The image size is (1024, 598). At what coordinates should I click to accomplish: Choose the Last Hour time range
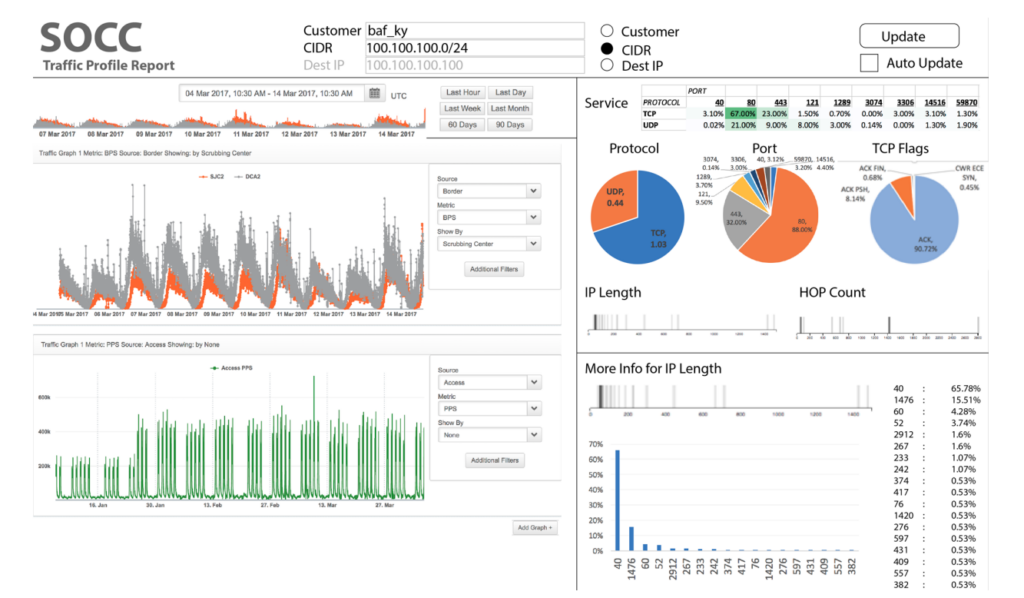462,93
